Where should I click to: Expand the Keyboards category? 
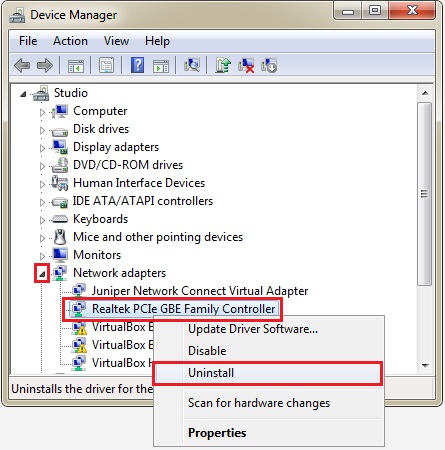tap(42, 220)
